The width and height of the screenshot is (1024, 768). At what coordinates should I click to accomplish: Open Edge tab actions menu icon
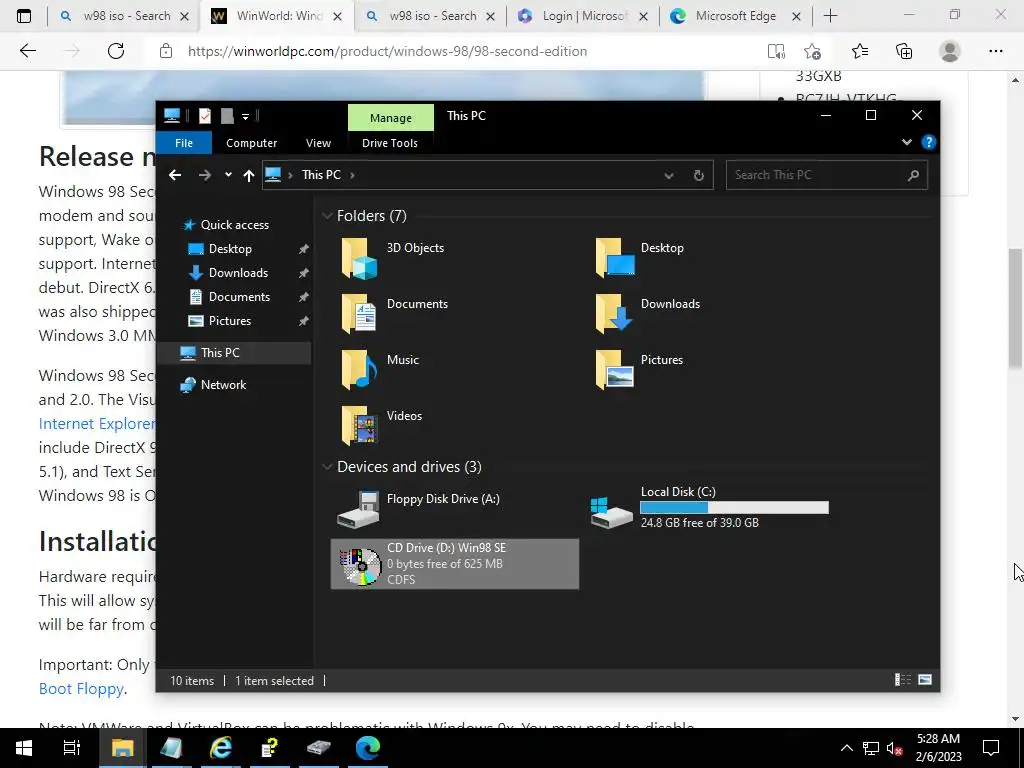24,16
